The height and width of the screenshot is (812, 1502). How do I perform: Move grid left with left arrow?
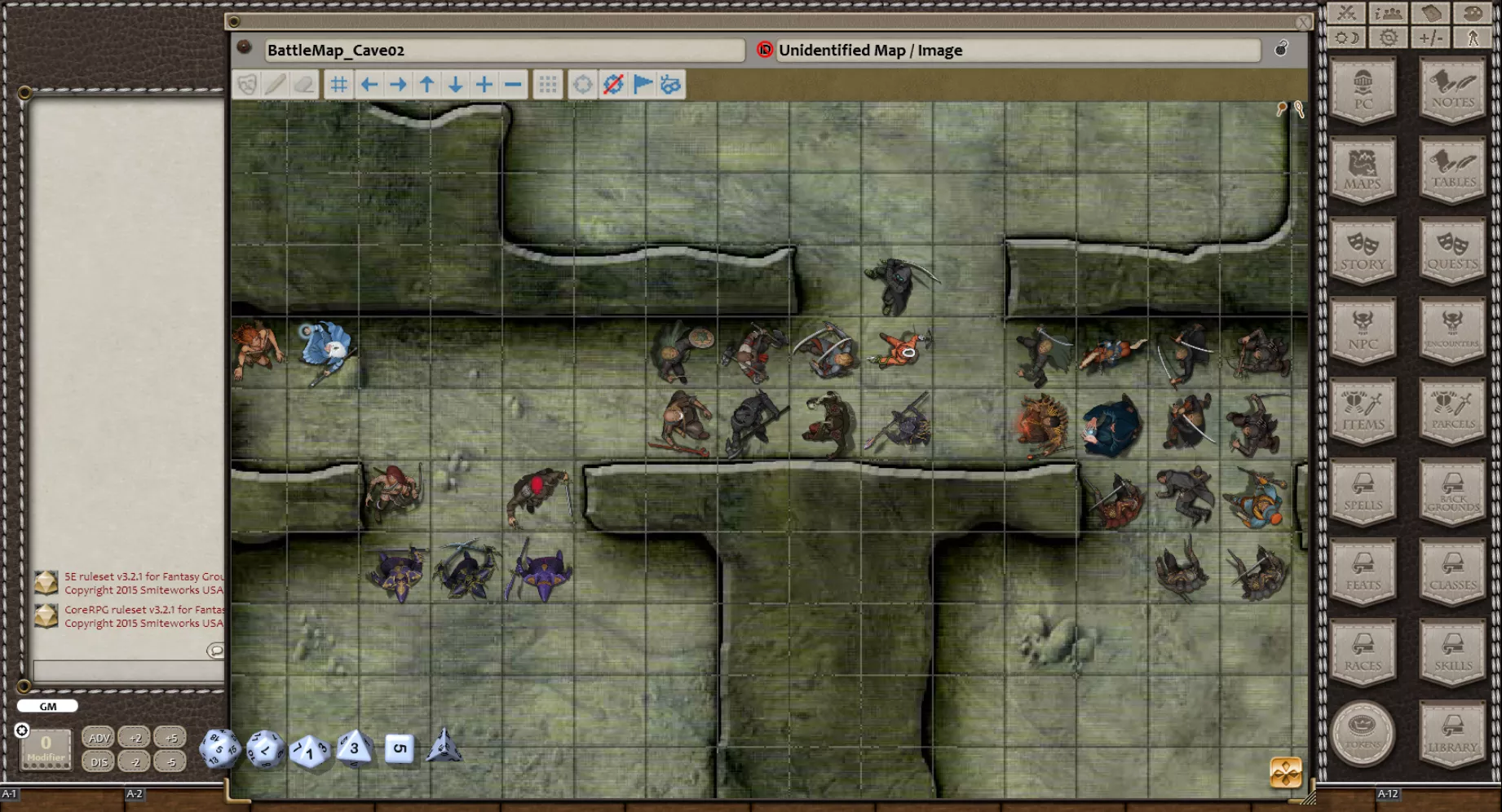coord(369,85)
